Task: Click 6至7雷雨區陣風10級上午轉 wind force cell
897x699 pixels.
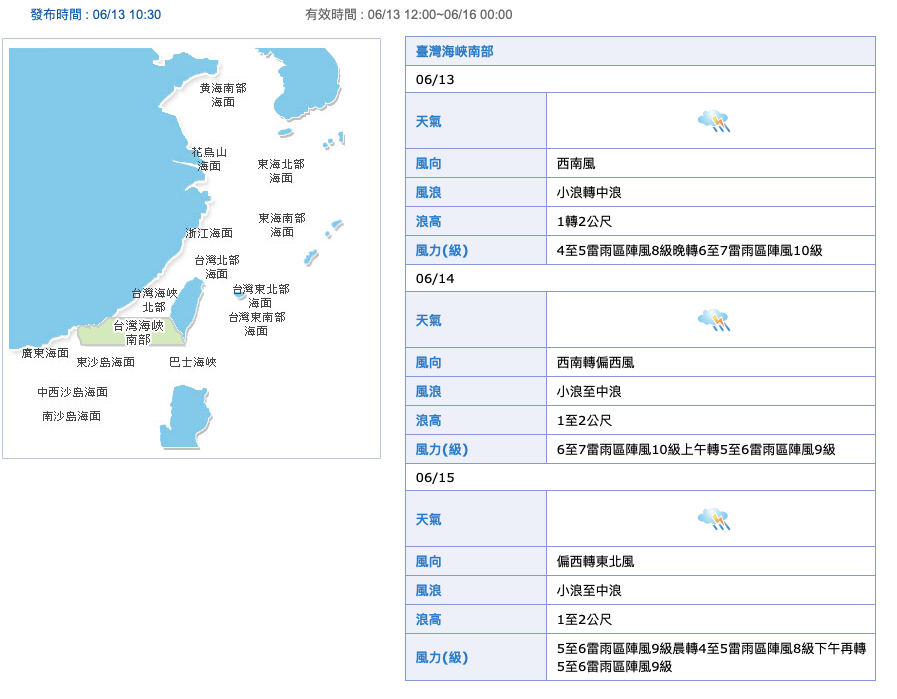Action: (x=711, y=450)
